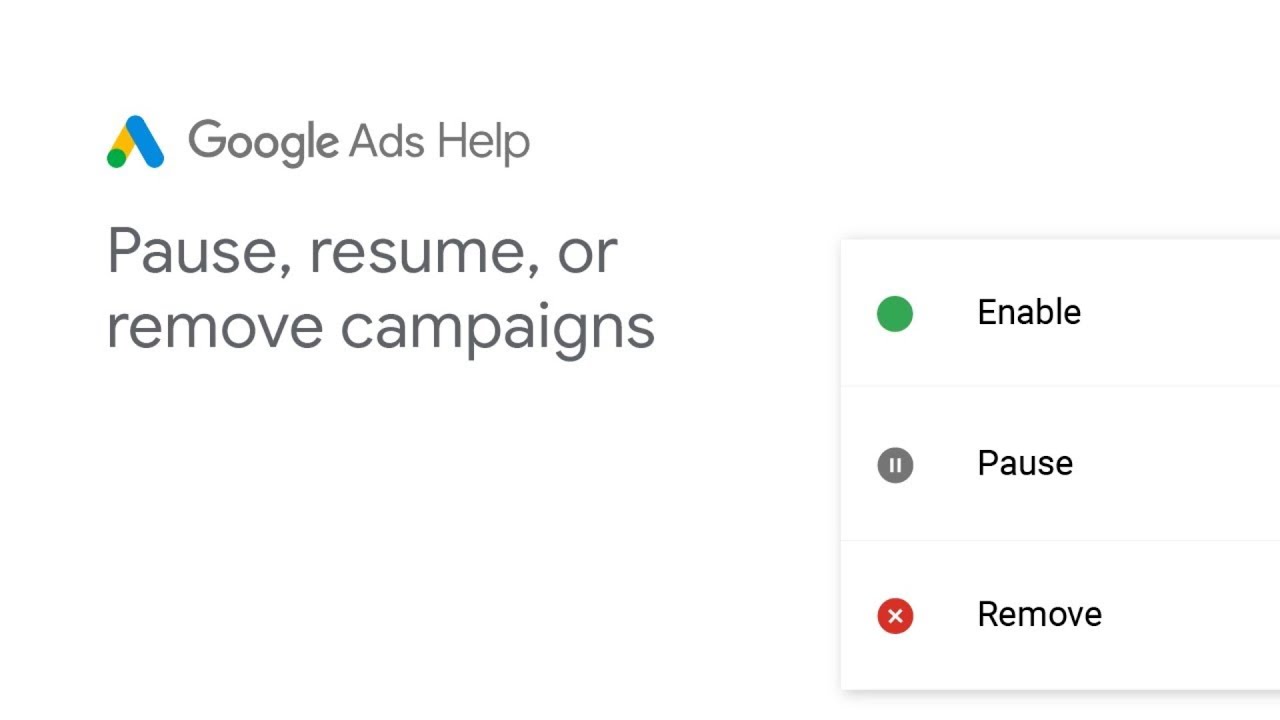Click the word "campaigns" in the heading
The height and width of the screenshot is (720, 1280).
point(497,327)
